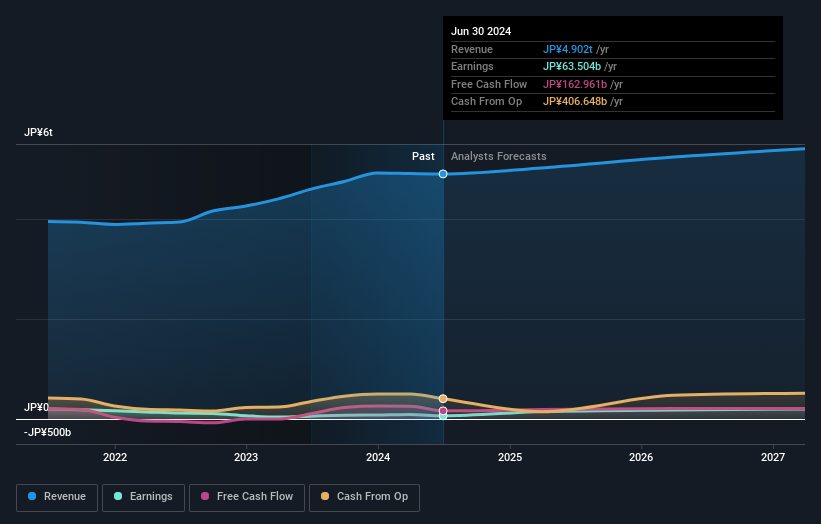Click the Analysts Forecasts label
The image size is (821, 524).
(498, 156)
